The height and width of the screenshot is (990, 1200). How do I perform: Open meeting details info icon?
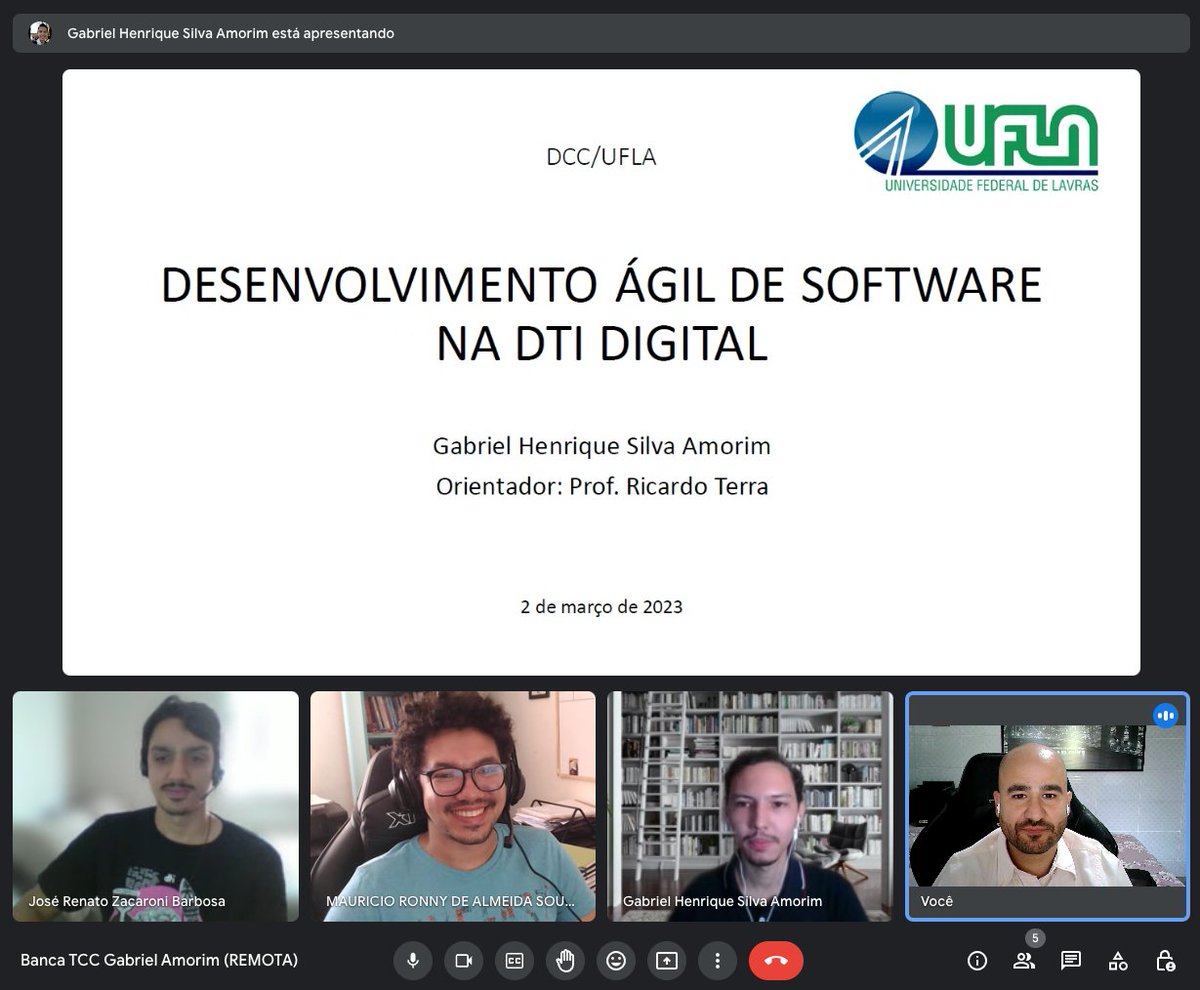(x=977, y=961)
